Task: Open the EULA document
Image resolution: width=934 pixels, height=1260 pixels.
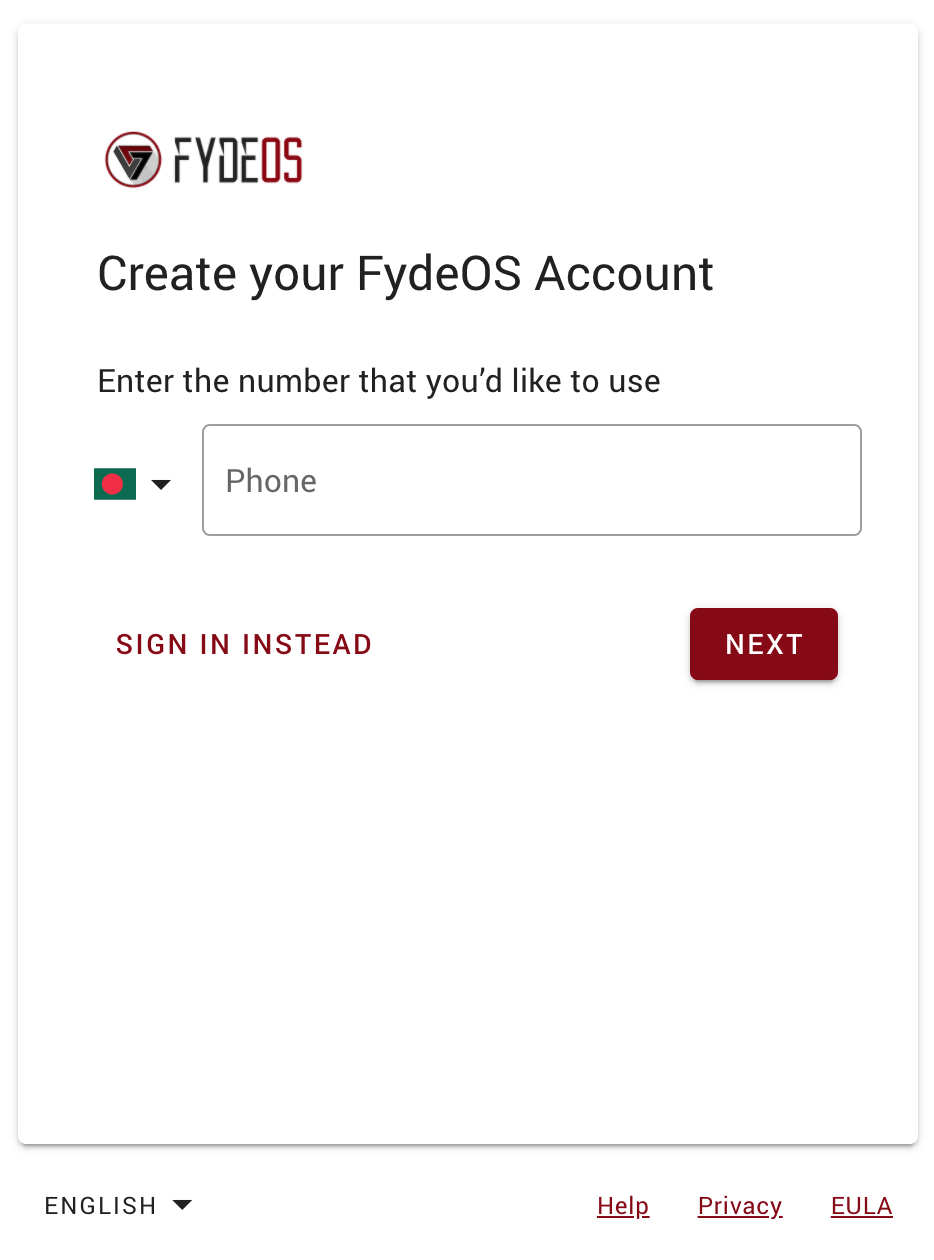Action: coord(861,1205)
